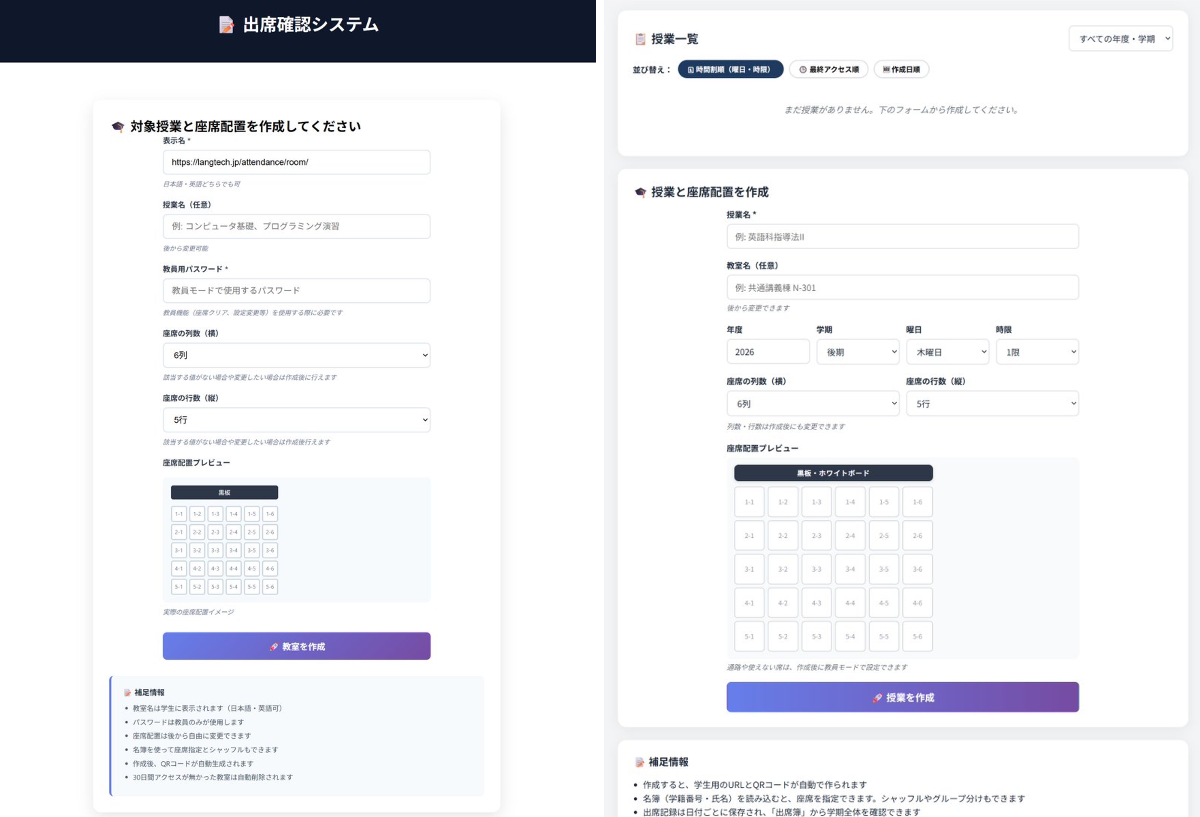This screenshot has height=817, width=1200.
Task: Click the graduation cap icon beside 授業と座席配置を作成
Action: click(x=640, y=192)
